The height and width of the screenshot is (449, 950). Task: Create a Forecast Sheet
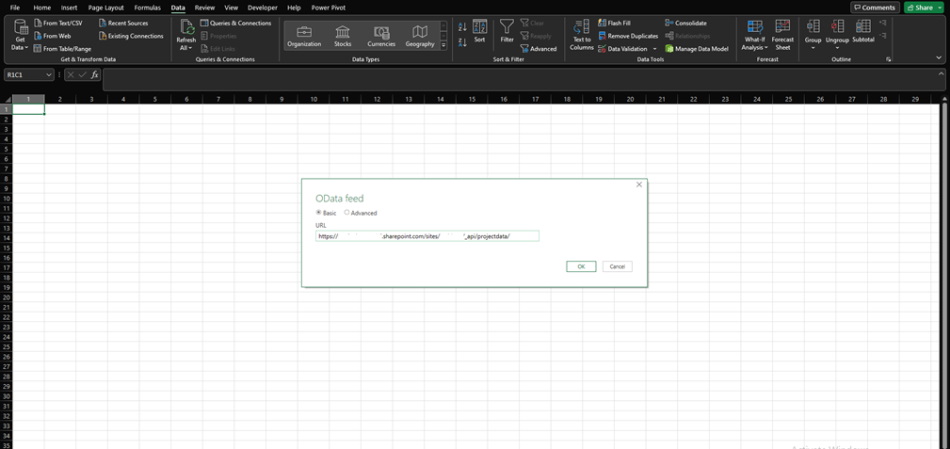[783, 35]
